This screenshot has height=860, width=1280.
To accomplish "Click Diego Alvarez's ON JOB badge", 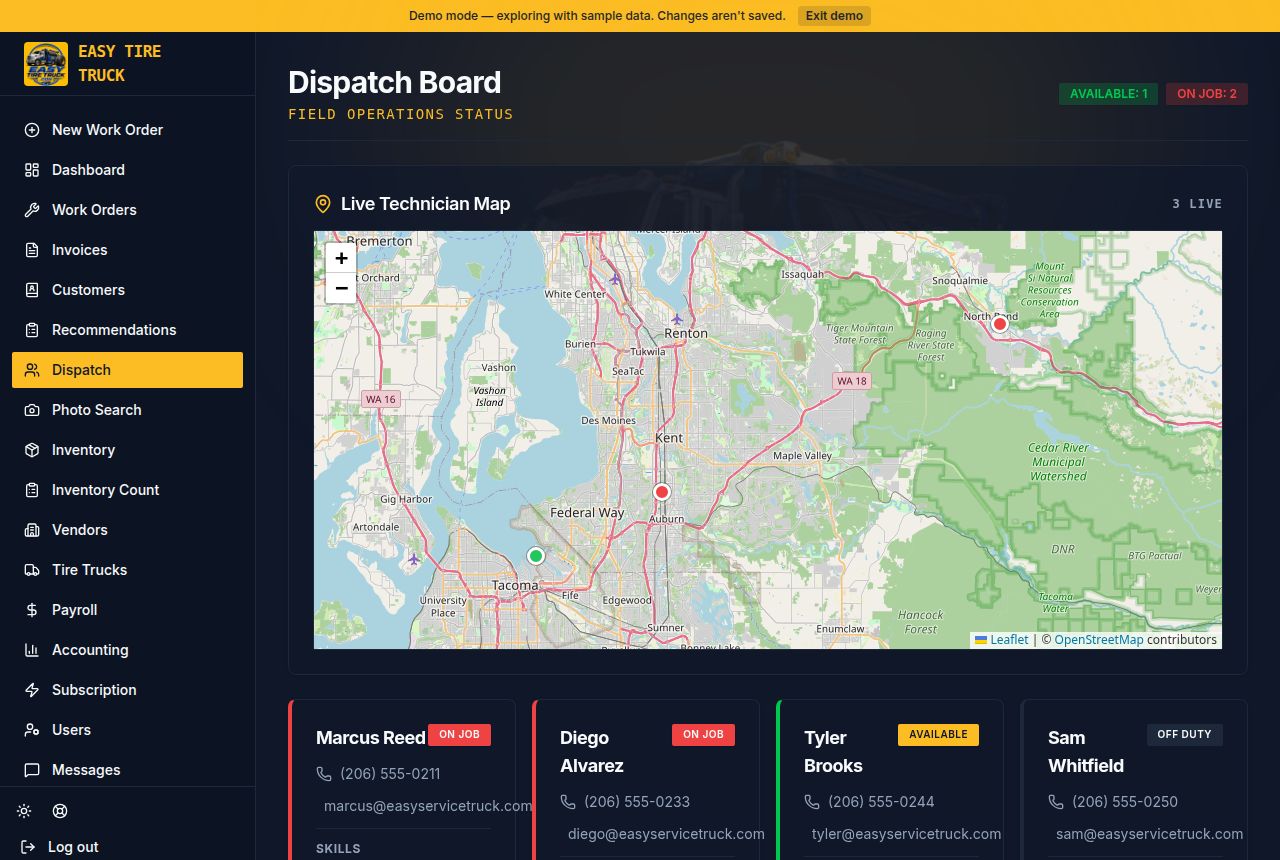I will tap(703, 734).
